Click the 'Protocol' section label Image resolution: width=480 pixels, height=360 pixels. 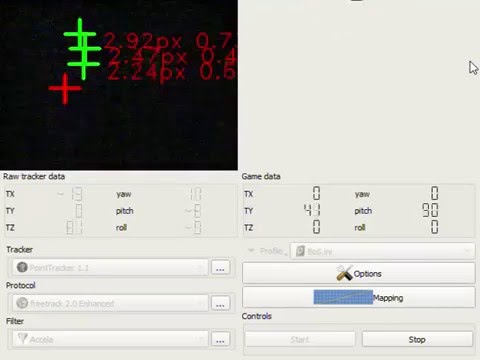click(21, 285)
